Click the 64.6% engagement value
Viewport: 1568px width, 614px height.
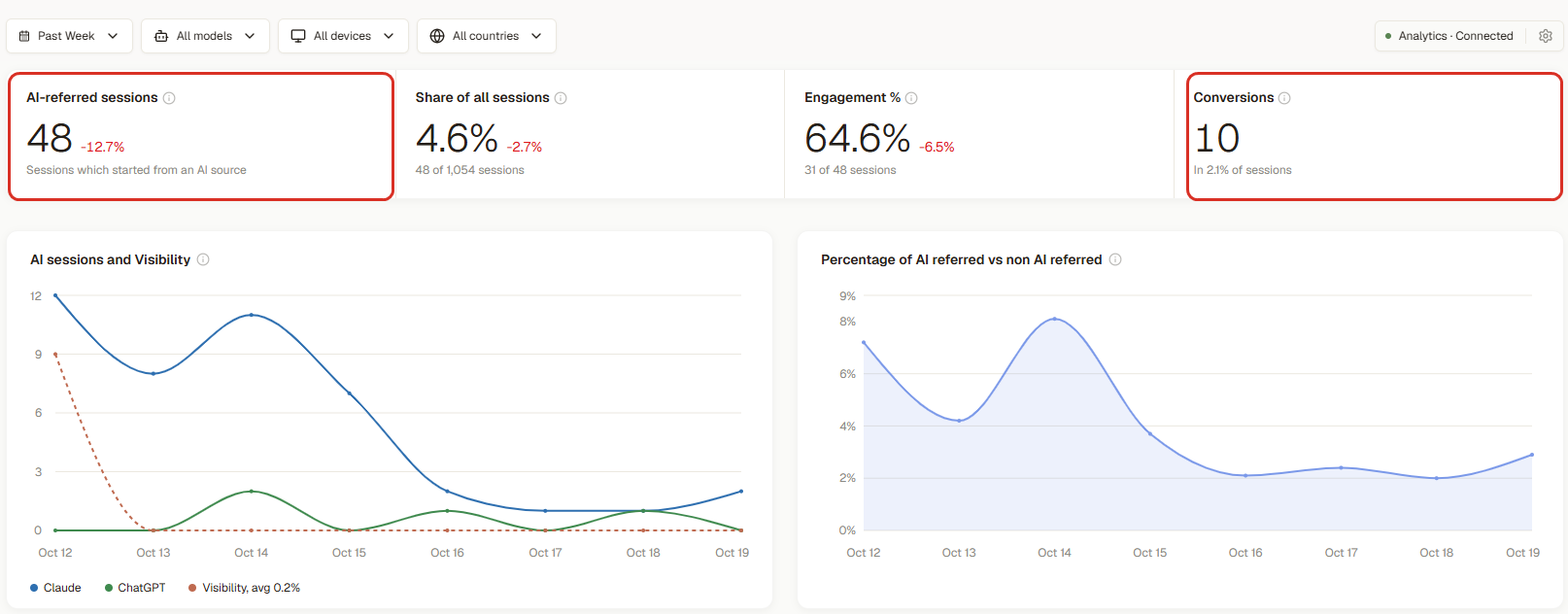tap(858, 138)
